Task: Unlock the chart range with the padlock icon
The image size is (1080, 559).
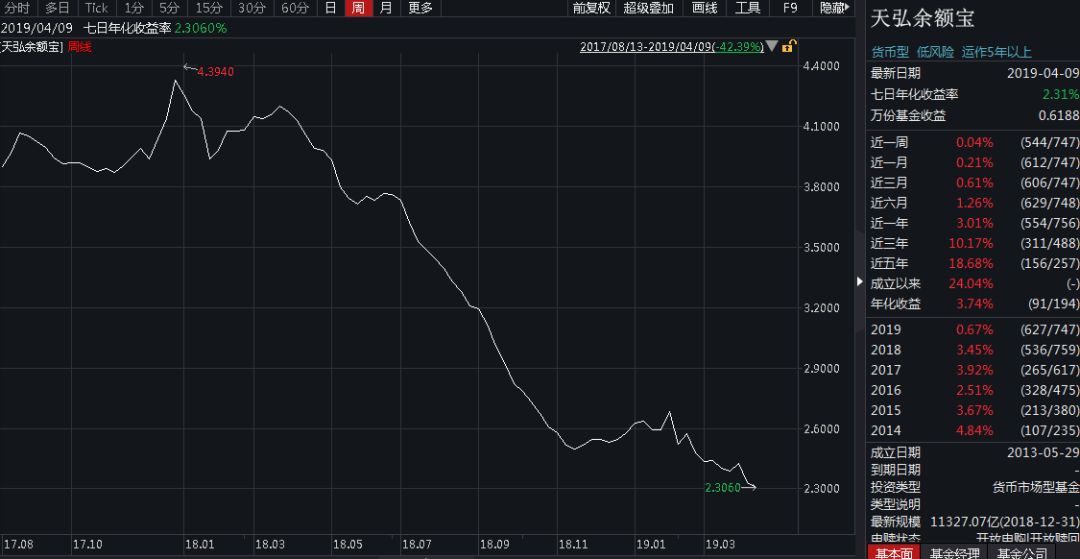Action: [x=789, y=47]
